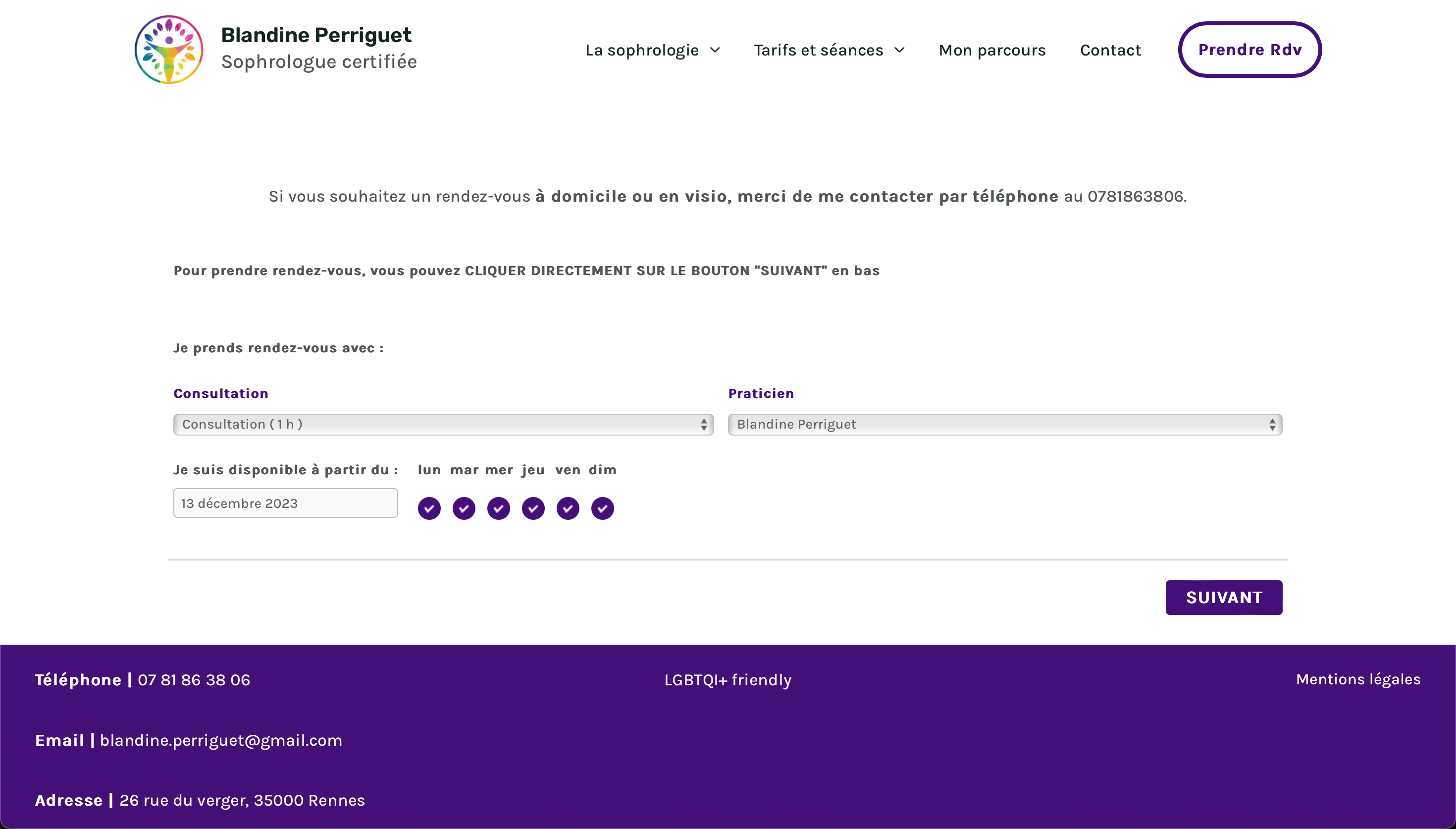Toggle the lun (Monday) checkbox
Screen dimensions: 1456x829
click(429, 508)
